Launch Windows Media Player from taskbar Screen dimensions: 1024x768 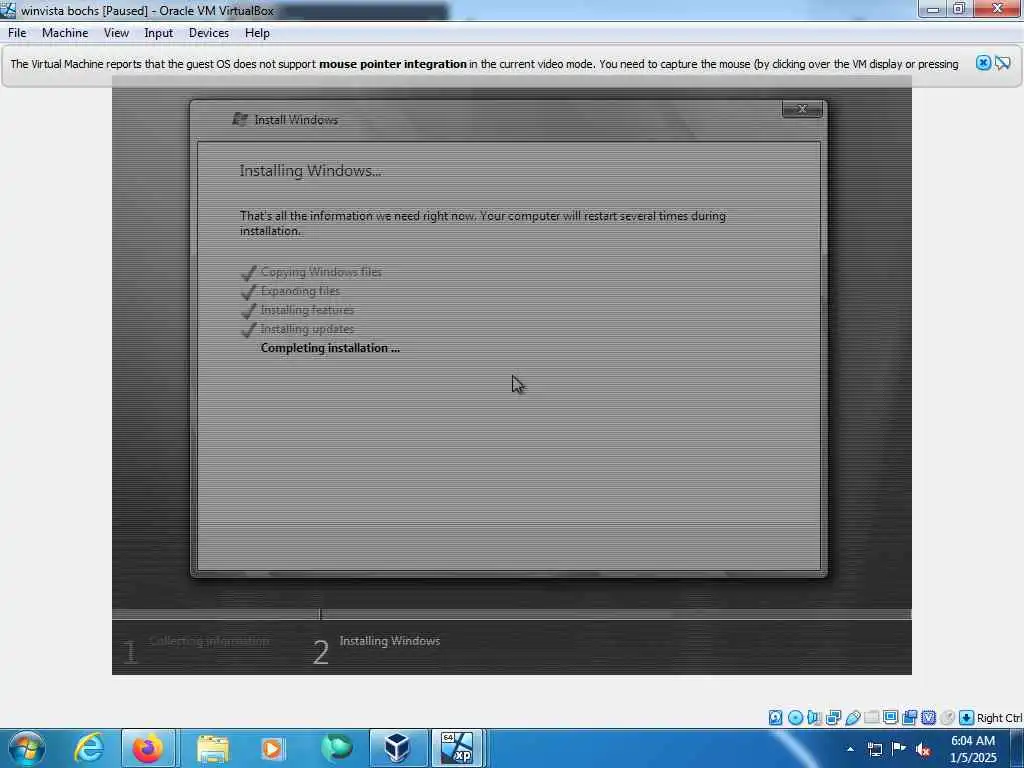coord(272,748)
